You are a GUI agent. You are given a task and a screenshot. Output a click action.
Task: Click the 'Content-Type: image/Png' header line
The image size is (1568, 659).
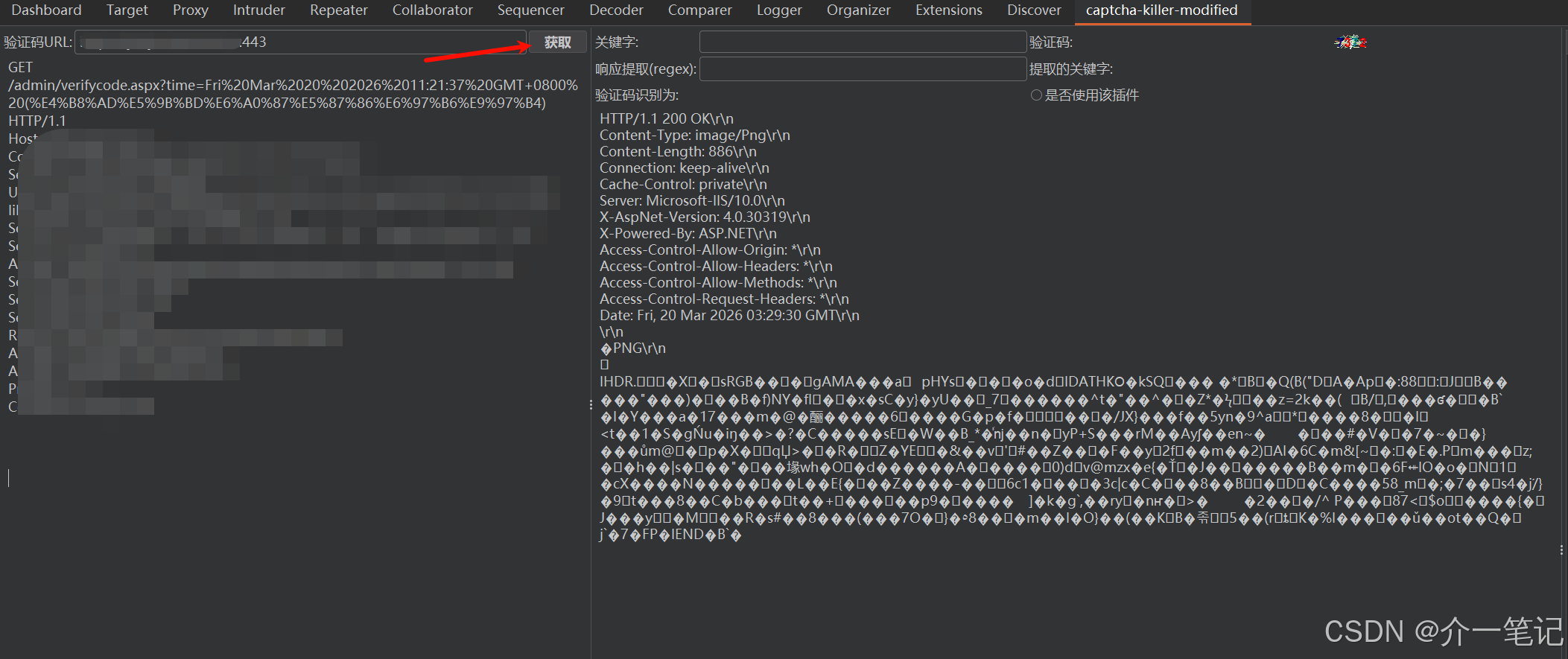(x=695, y=136)
